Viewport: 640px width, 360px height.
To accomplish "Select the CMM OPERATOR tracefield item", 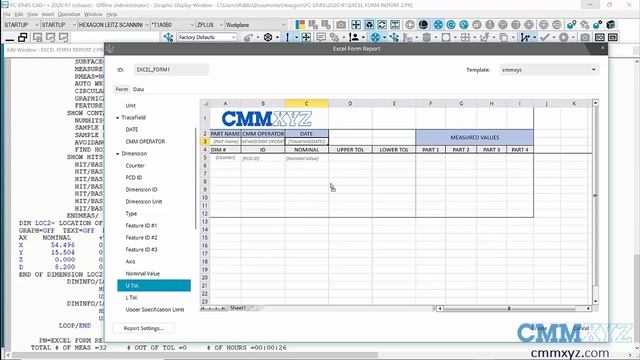I will click(145, 142).
